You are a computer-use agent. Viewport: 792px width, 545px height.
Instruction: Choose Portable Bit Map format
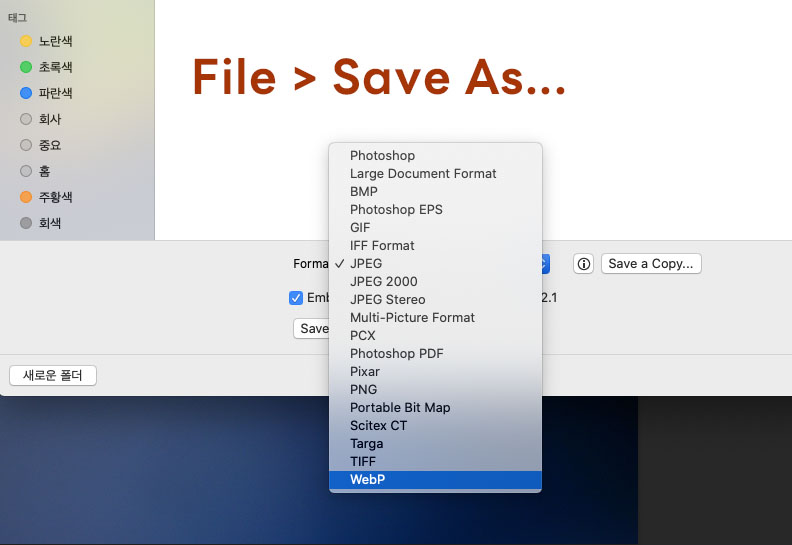click(x=435, y=408)
